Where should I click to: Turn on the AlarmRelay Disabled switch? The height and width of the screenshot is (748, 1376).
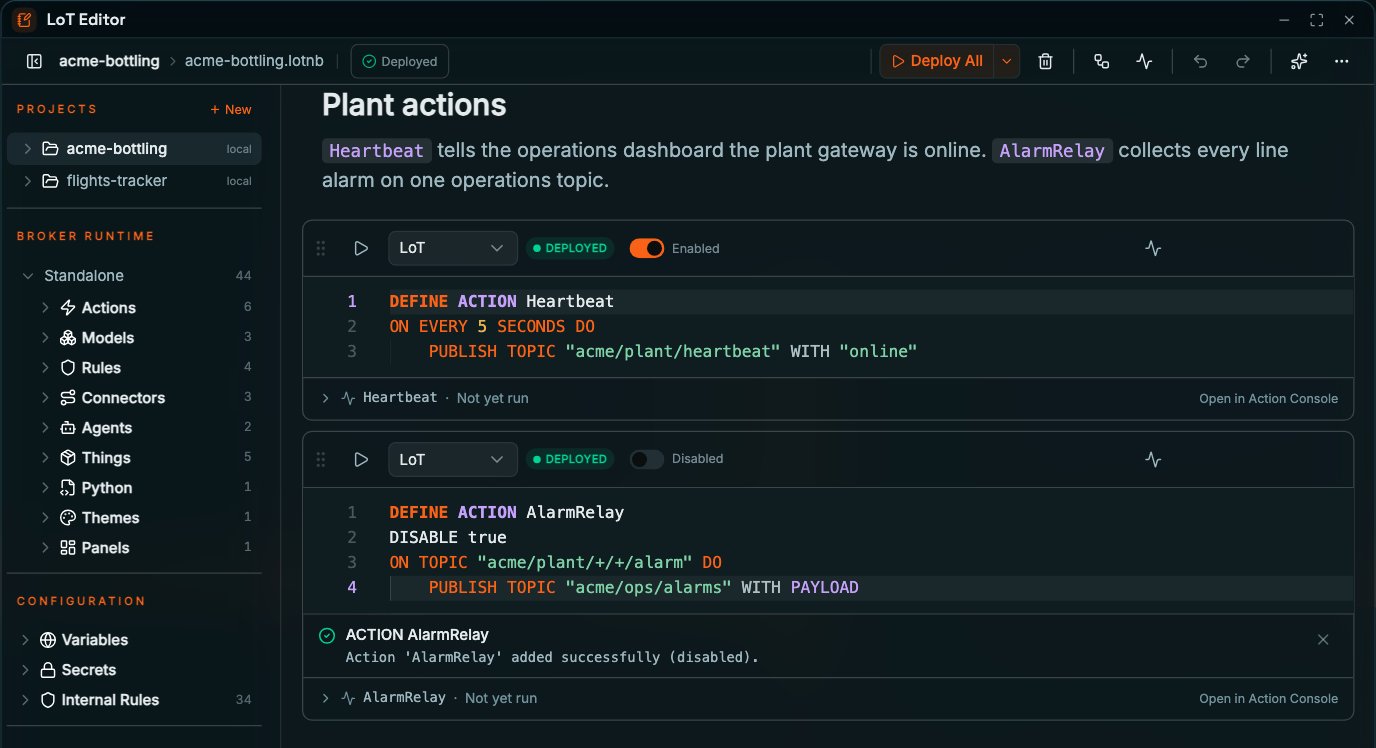[647, 459]
